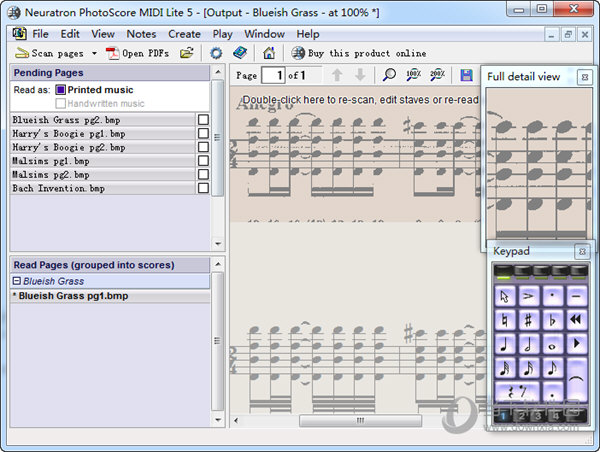Close the Full detail view panel
Image resolution: width=600 pixels, height=452 pixels.
[584, 77]
